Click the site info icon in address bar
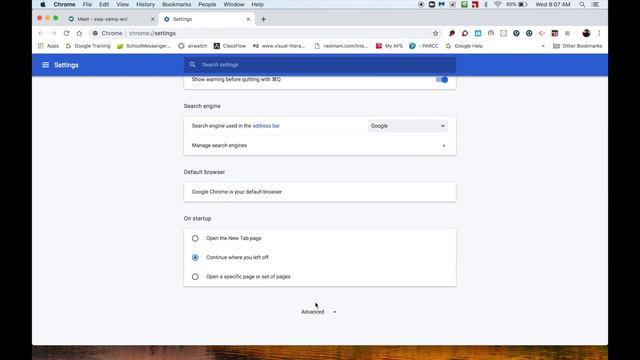Viewport: 640px width, 360px height. (x=95, y=33)
